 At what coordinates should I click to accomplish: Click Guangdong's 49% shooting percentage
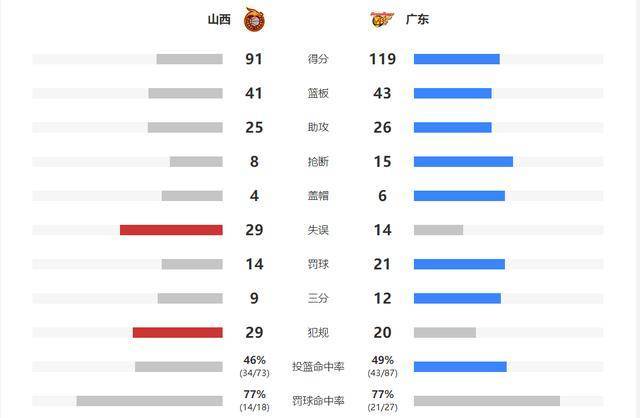(x=382, y=360)
